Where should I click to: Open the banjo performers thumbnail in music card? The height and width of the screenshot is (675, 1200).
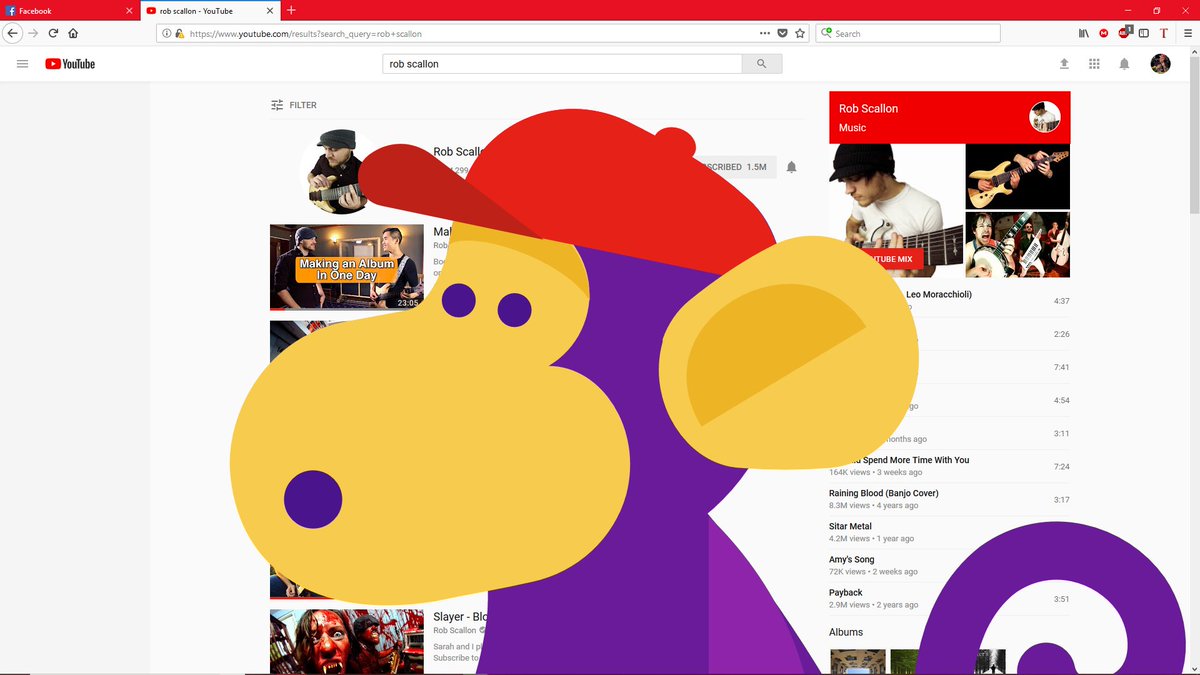pyautogui.click(x=1018, y=244)
